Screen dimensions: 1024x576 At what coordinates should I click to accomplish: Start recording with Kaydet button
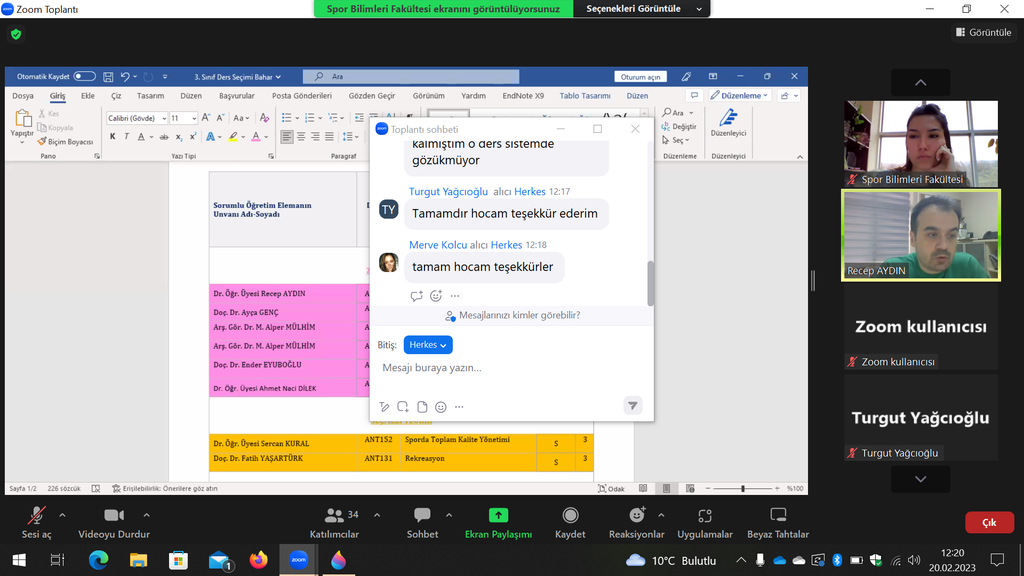(x=570, y=520)
